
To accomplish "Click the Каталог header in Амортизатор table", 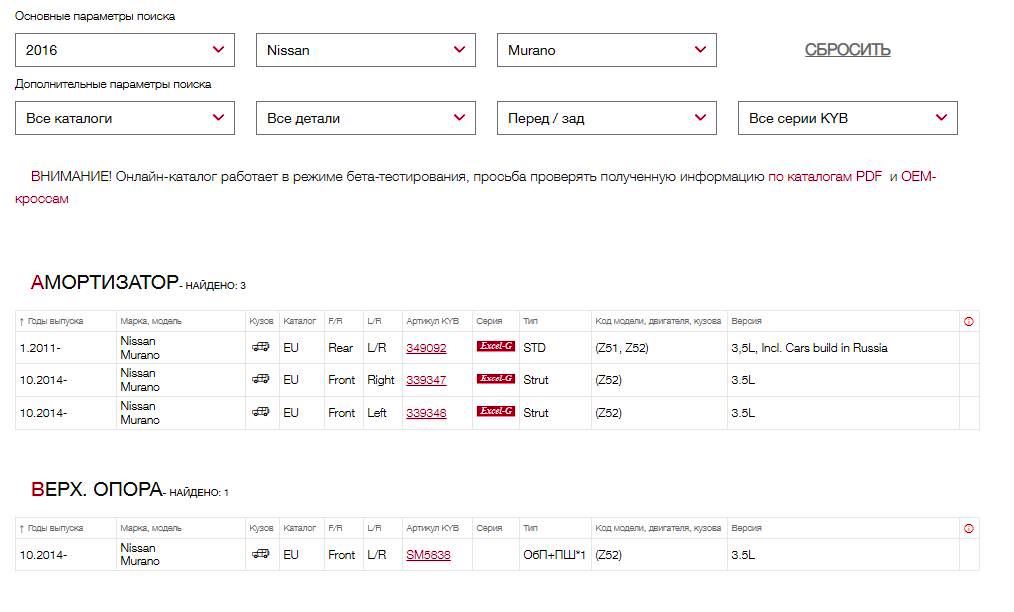I will (x=299, y=322).
